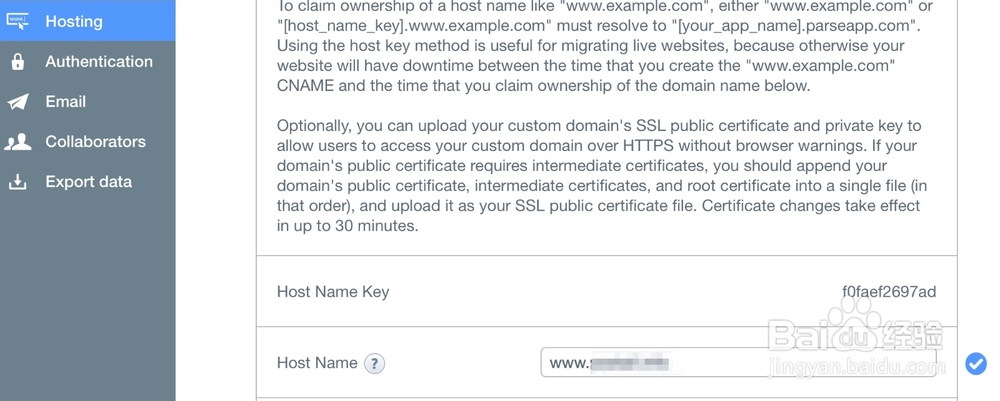Open the Email settings label
Image resolution: width=1000 pixels, height=401 pixels.
(65, 102)
